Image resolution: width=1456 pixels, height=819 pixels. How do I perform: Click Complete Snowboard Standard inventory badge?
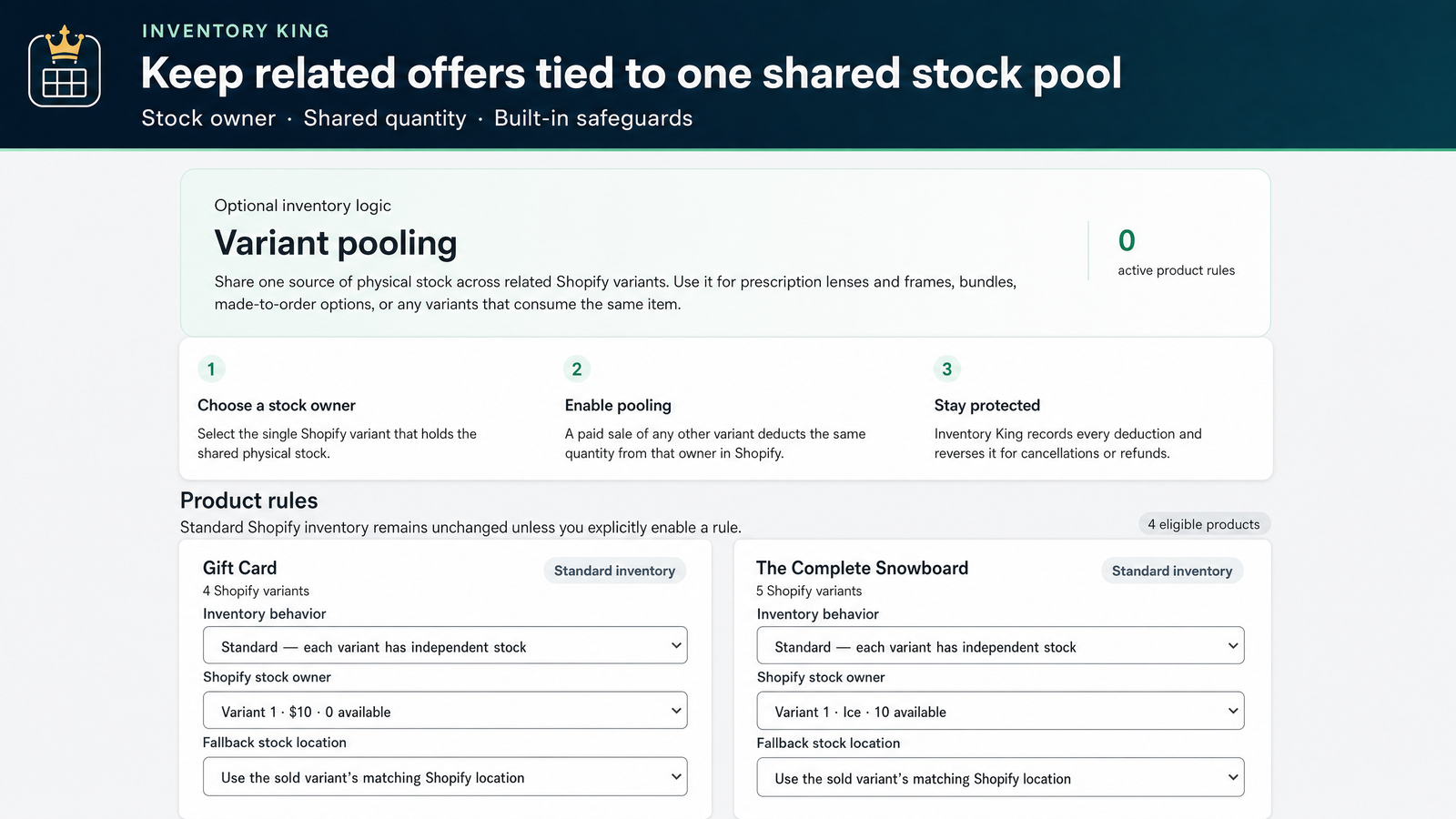coord(1172,571)
